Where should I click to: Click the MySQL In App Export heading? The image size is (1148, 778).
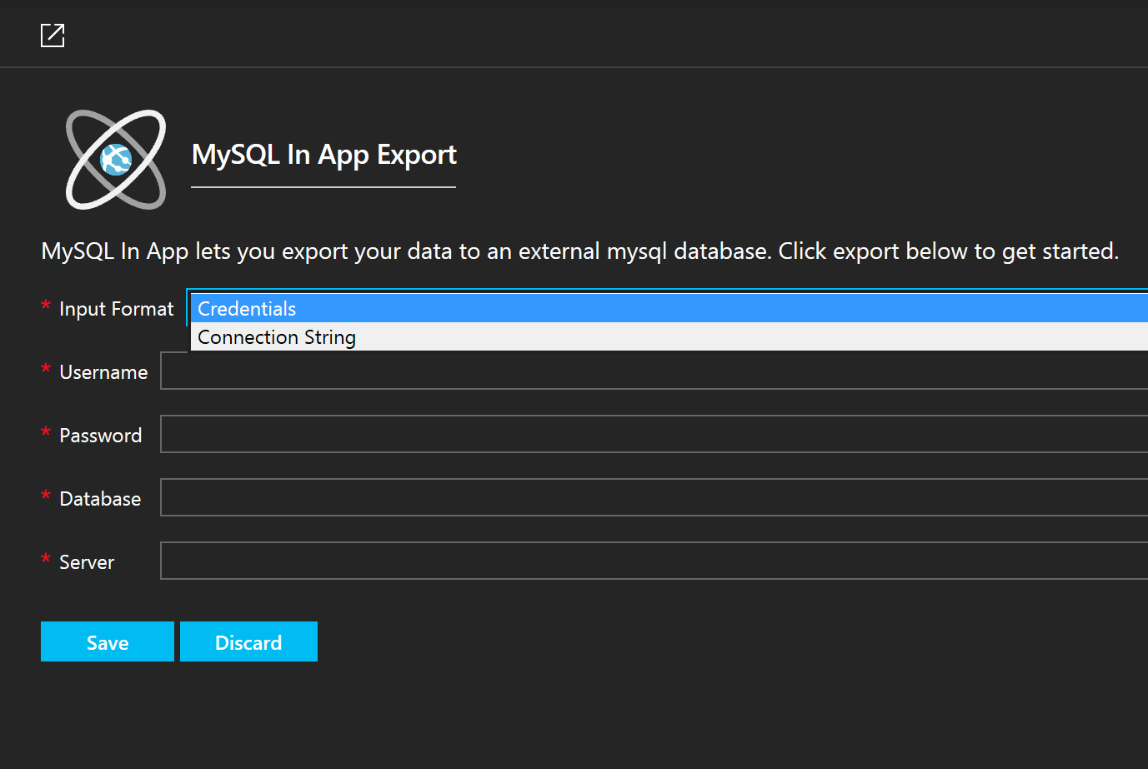click(324, 155)
